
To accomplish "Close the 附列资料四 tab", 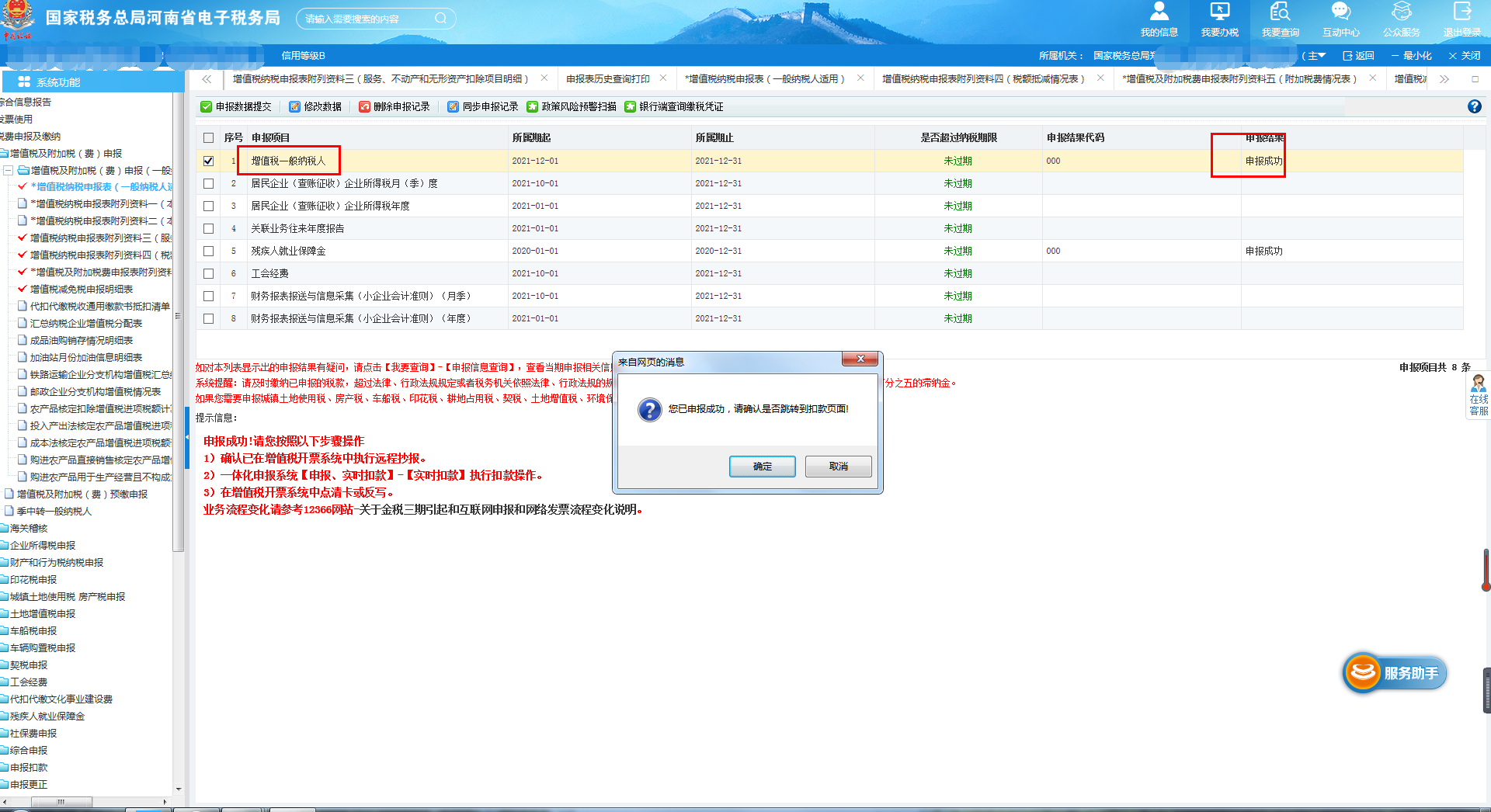I will (x=1100, y=78).
